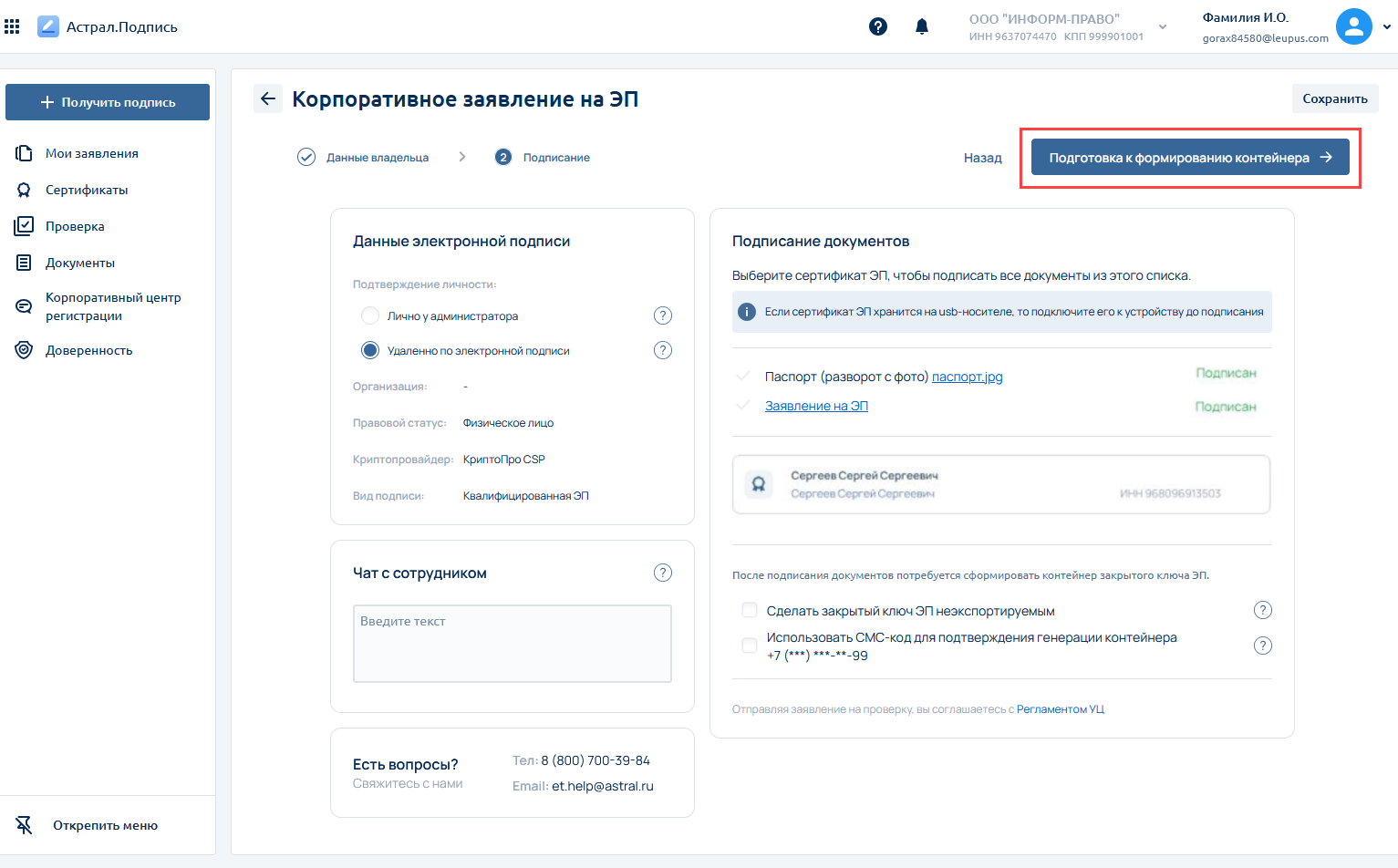Viewport: 1398px width, 868px height.
Task: Click the Проверка checkmark icon
Action: (x=24, y=226)
